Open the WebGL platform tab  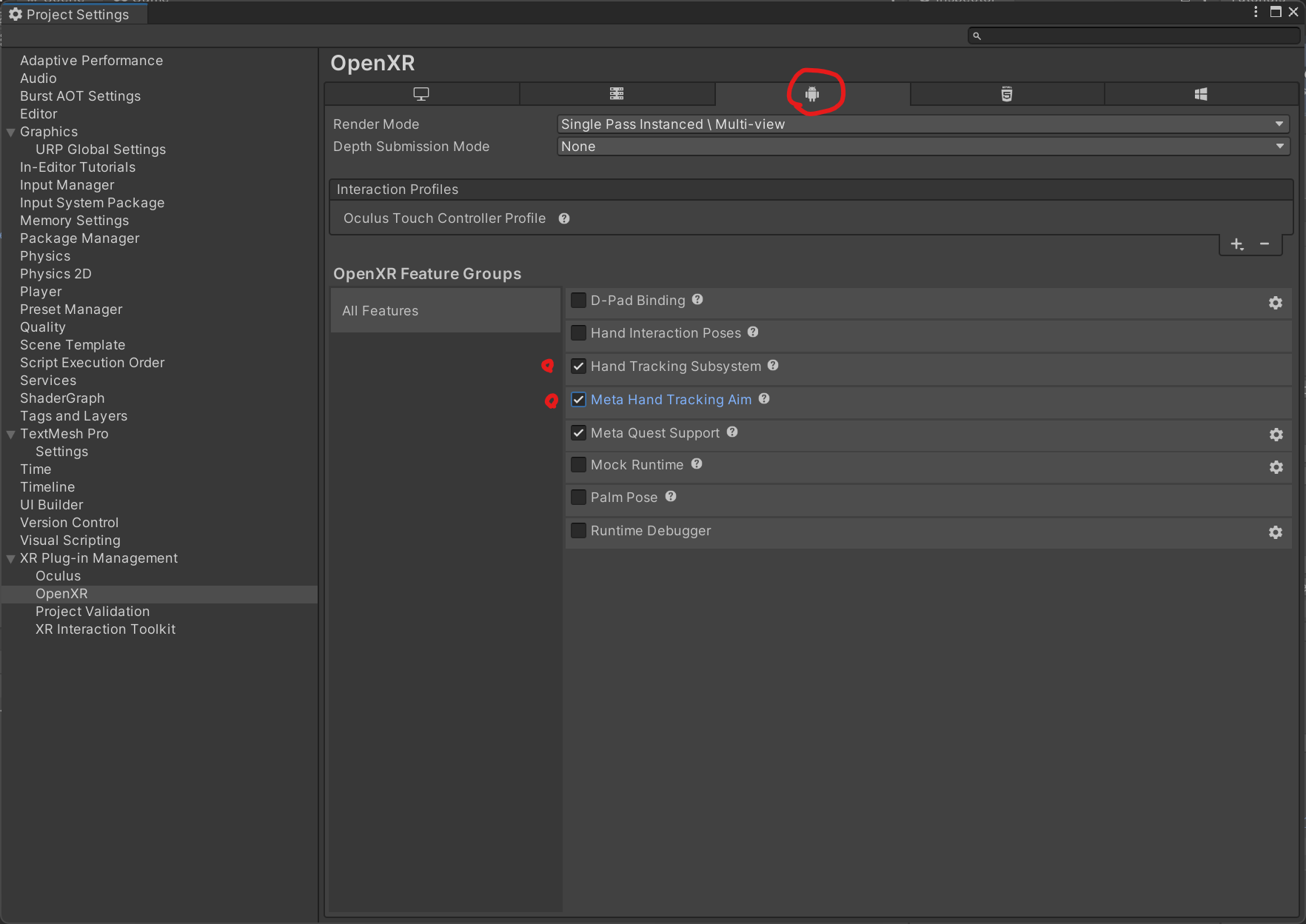1006,94
